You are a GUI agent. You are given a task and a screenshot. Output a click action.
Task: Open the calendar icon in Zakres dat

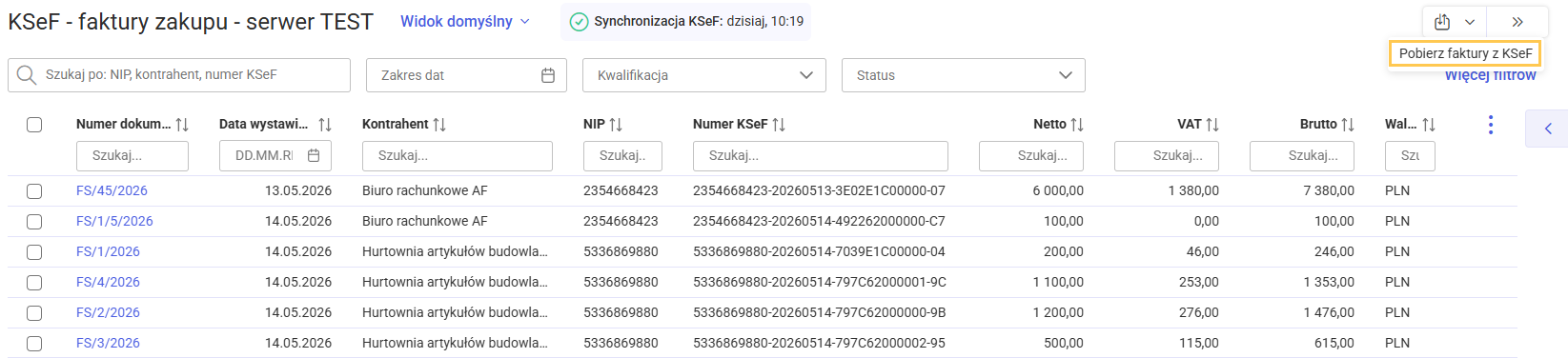coord(548,75)
